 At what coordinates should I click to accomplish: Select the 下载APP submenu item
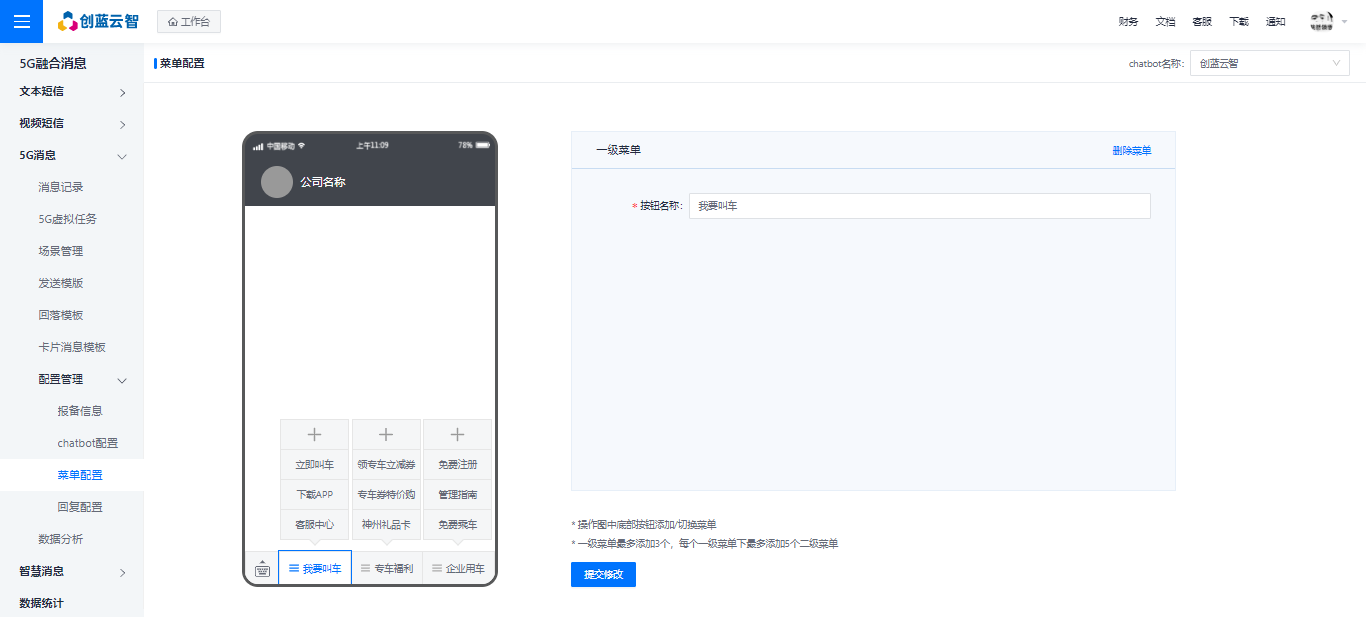(315, 495)
